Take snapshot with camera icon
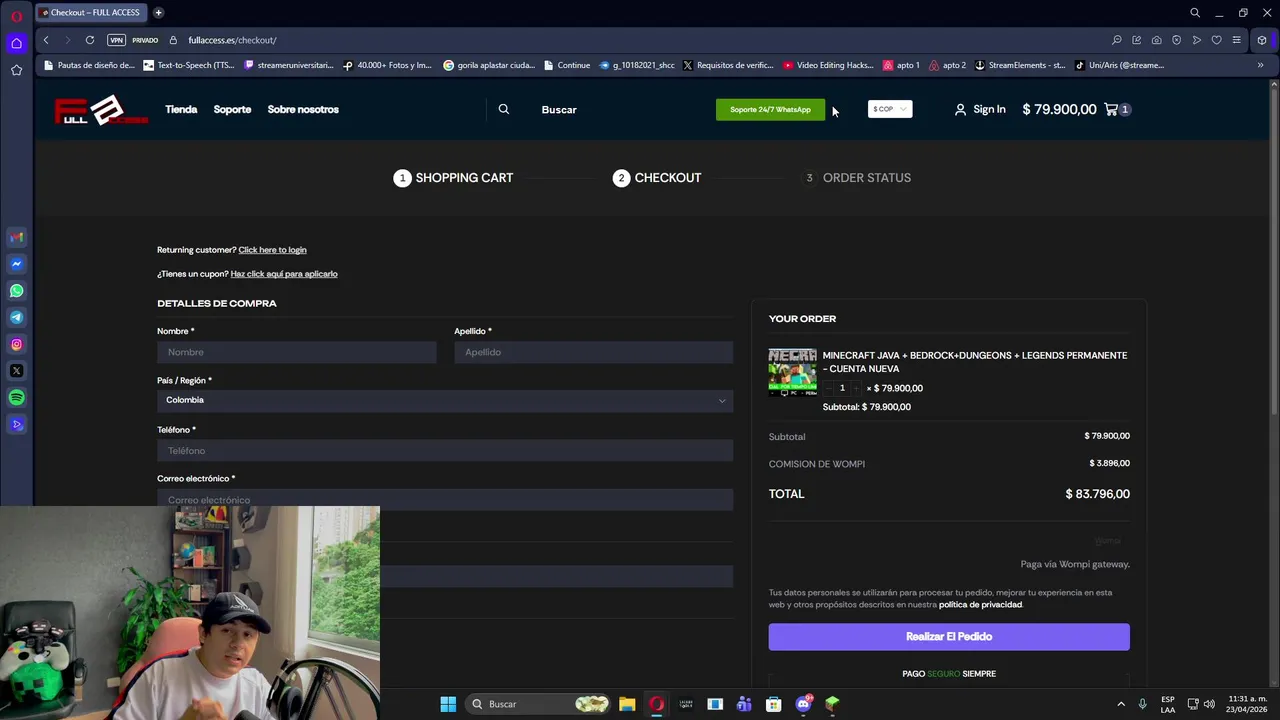Screen dimensions: 1280x720 click(x=1157, y=40)
